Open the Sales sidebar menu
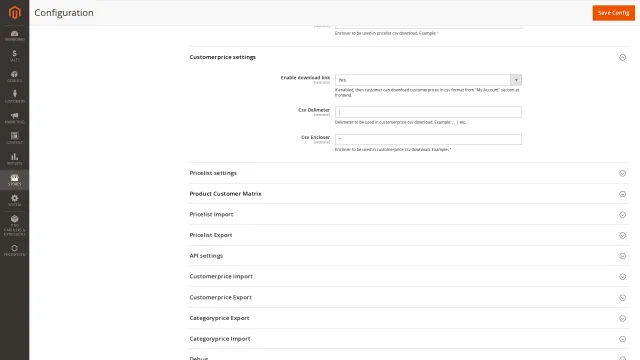 coord(15,56)
